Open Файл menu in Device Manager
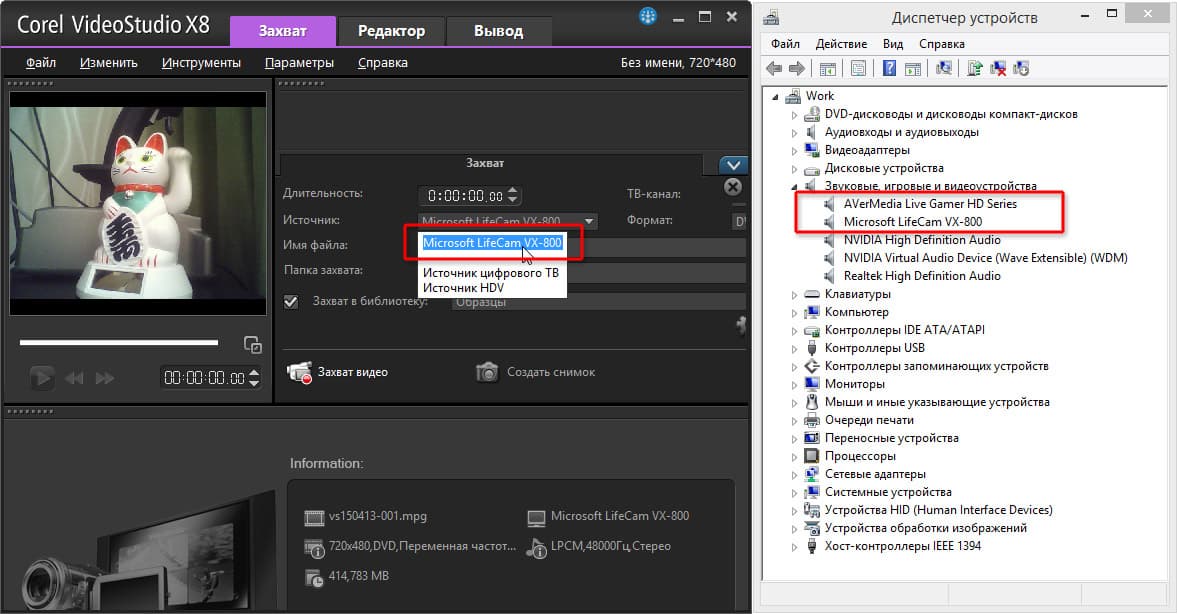The image size is (1177, 614). [x=785, y=44]
